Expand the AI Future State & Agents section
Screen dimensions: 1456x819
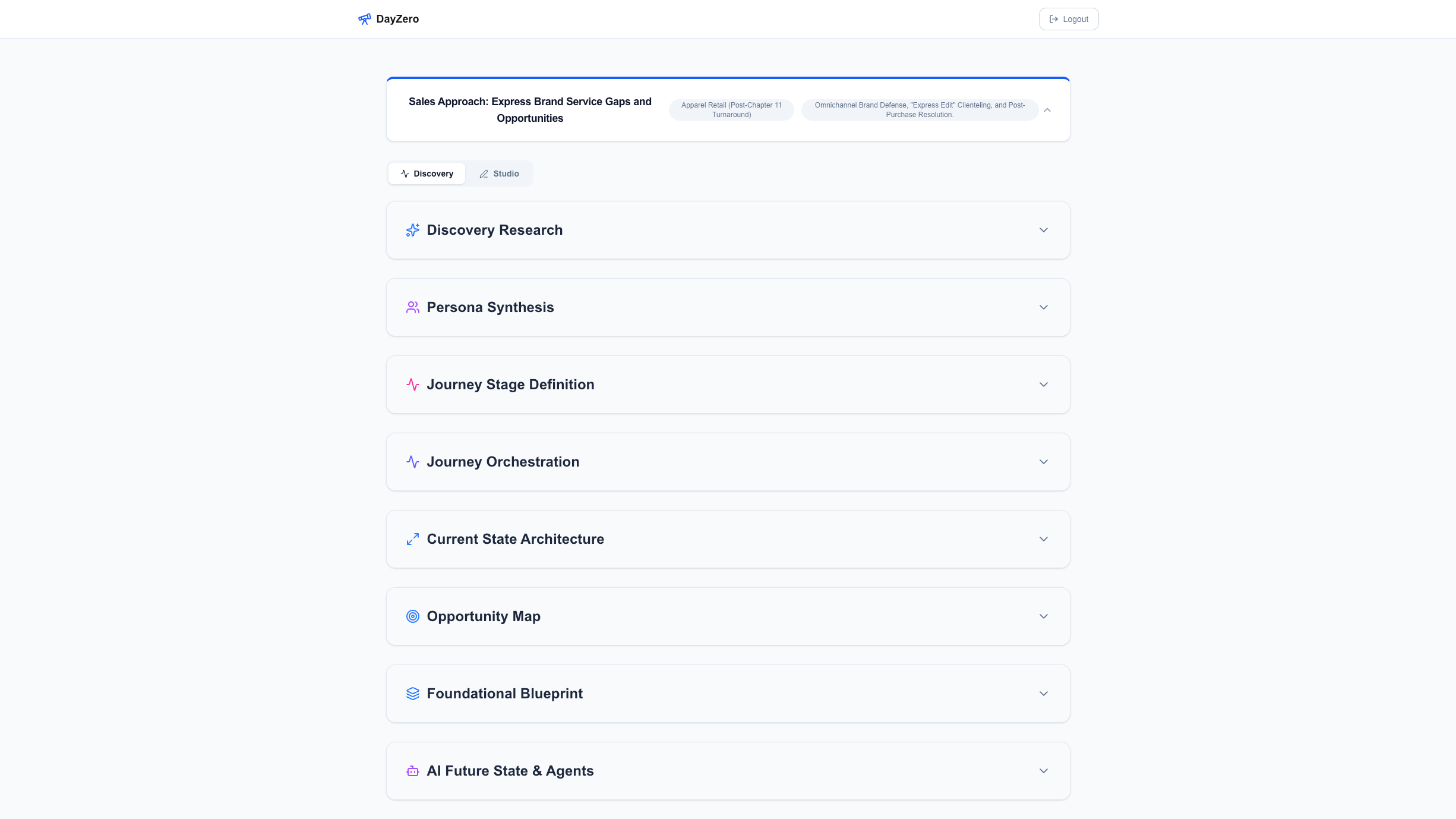(1044, 771)
